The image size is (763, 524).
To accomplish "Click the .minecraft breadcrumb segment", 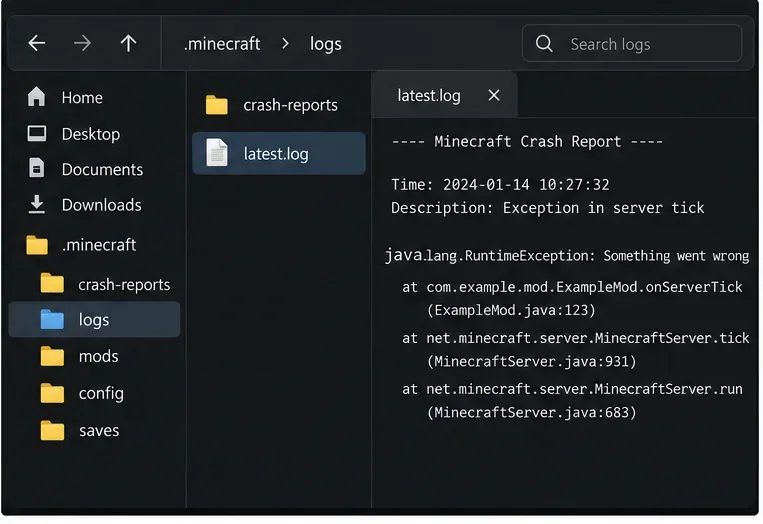I will click(x=222, y=44).
